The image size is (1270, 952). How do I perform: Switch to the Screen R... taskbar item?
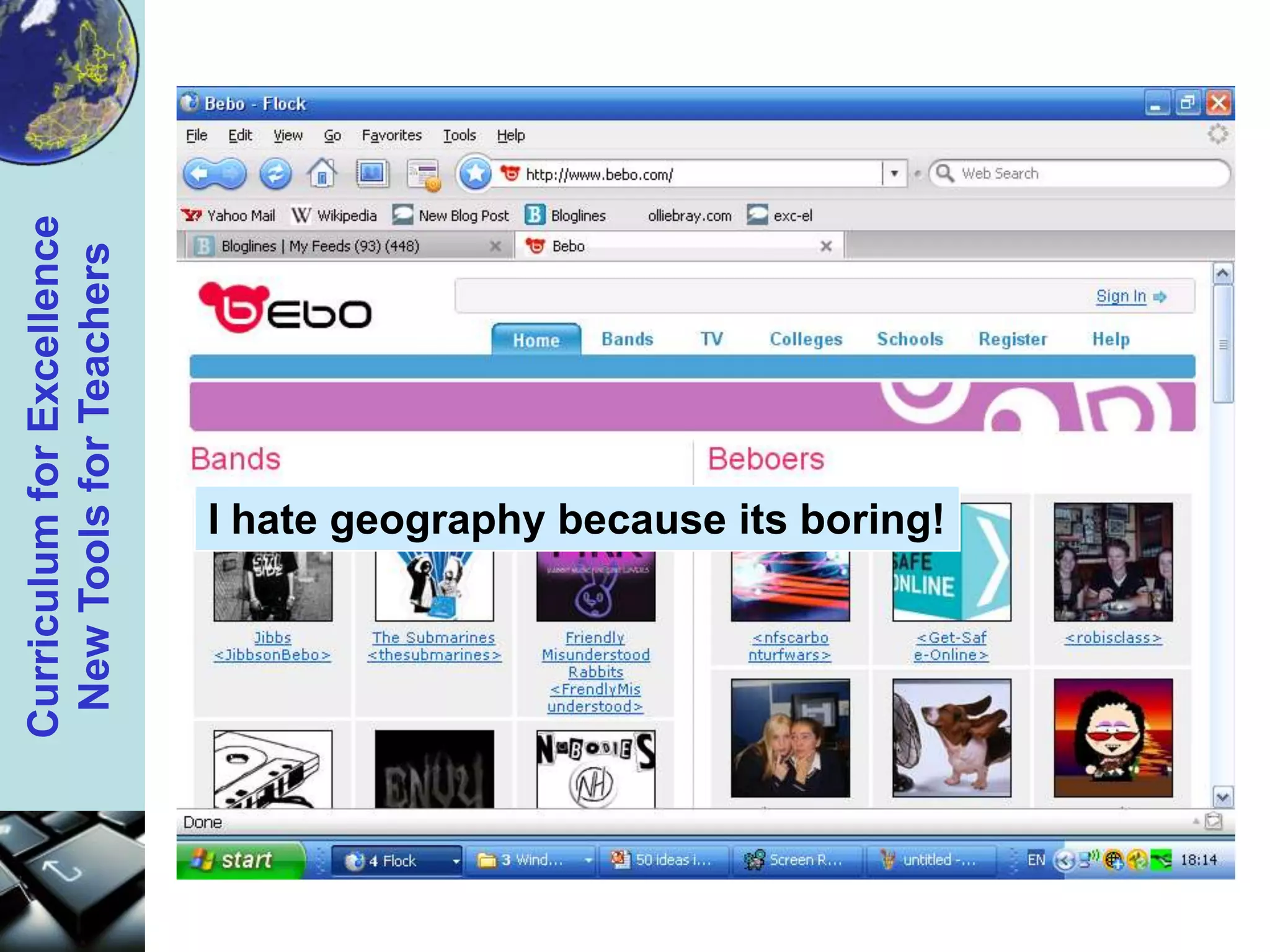pyautogui.click(x=796, y=860)
